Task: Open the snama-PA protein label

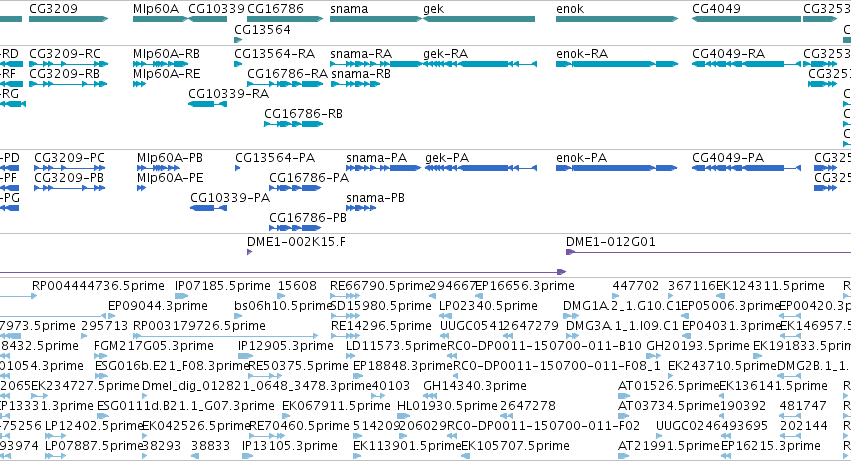Action: [376, 158]
